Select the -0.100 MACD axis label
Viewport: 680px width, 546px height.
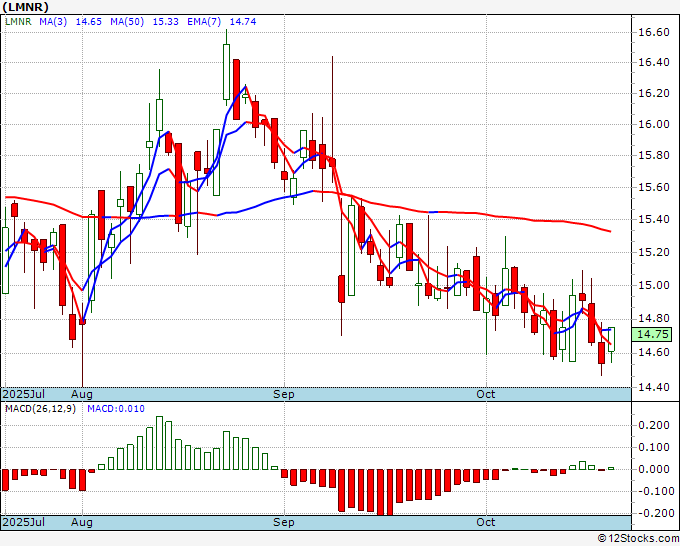pyautogui.click(x=655, y=491)
